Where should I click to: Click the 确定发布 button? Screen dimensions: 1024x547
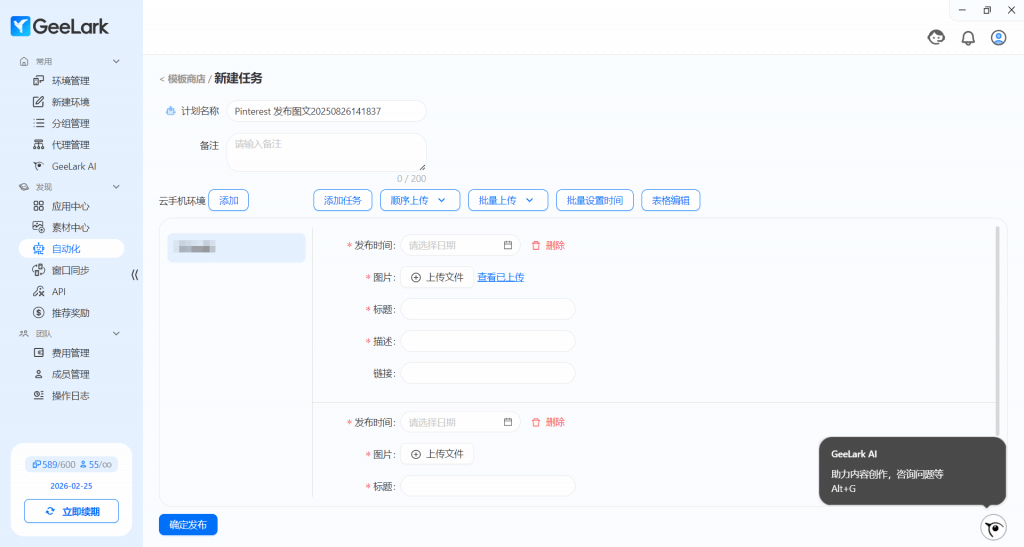188,524
